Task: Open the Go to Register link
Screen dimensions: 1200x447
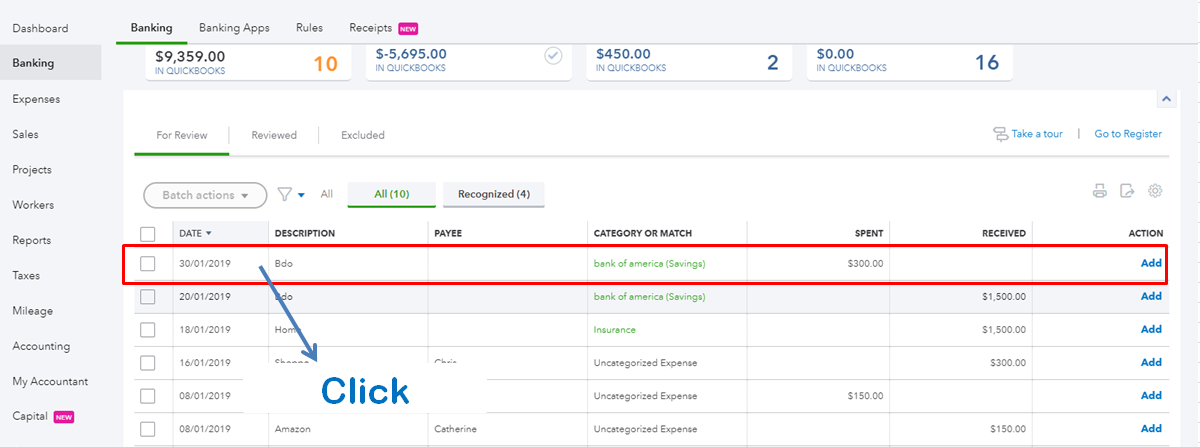Action: (1128, 134)
